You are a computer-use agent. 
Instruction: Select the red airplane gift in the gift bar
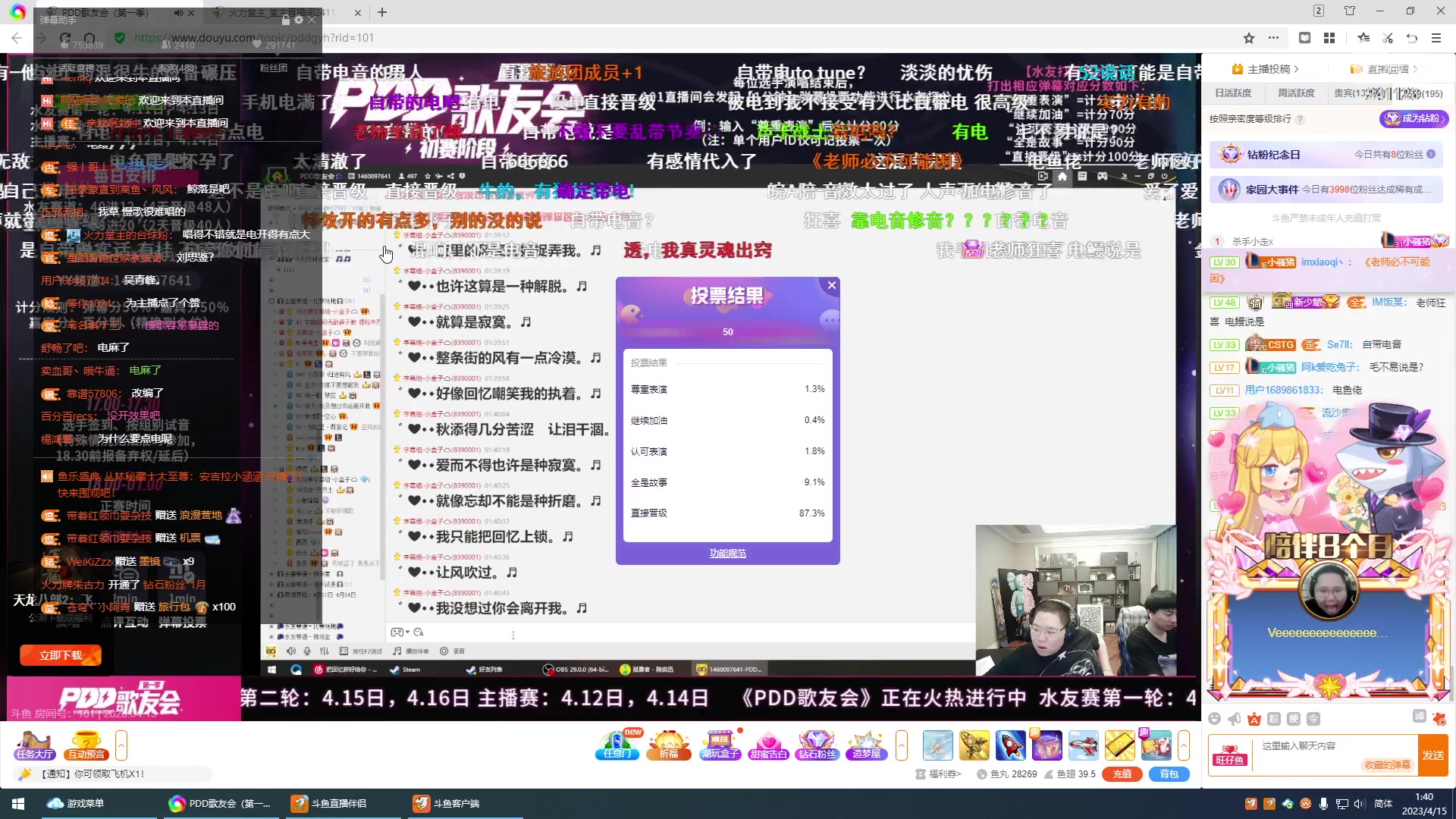(x=1083, y=745)
